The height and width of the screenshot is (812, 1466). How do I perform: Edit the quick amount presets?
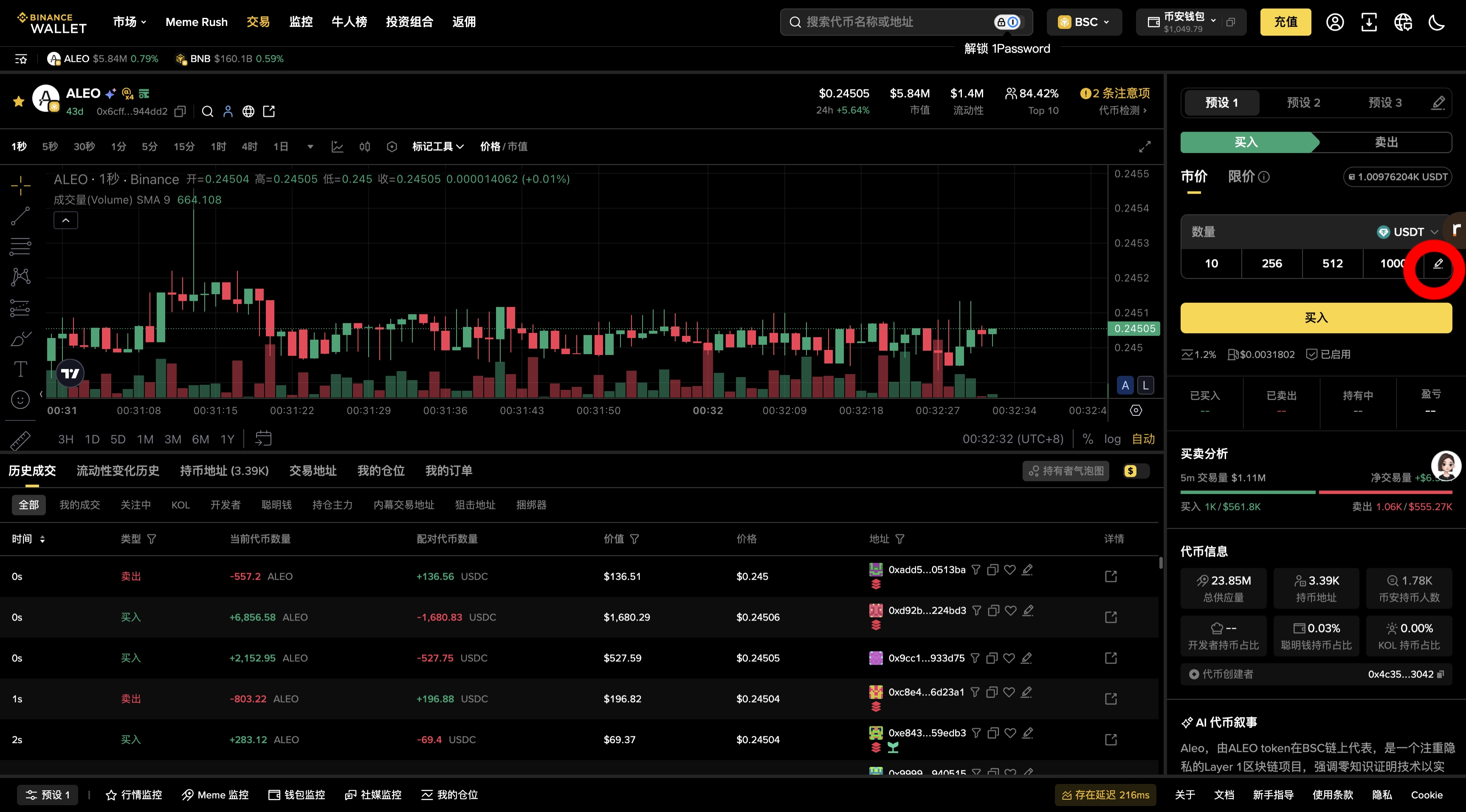[1438, 263]
